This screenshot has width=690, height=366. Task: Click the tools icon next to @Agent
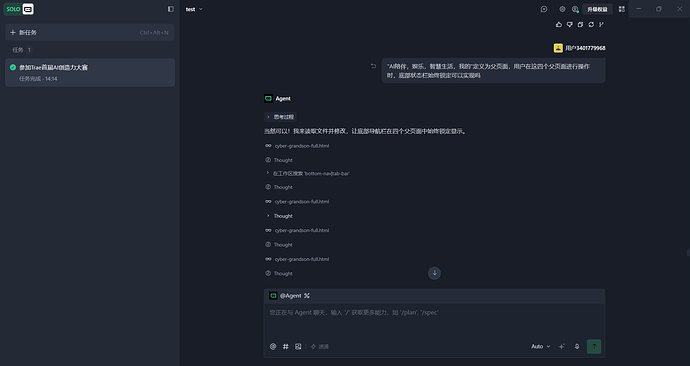pos(307,296)
